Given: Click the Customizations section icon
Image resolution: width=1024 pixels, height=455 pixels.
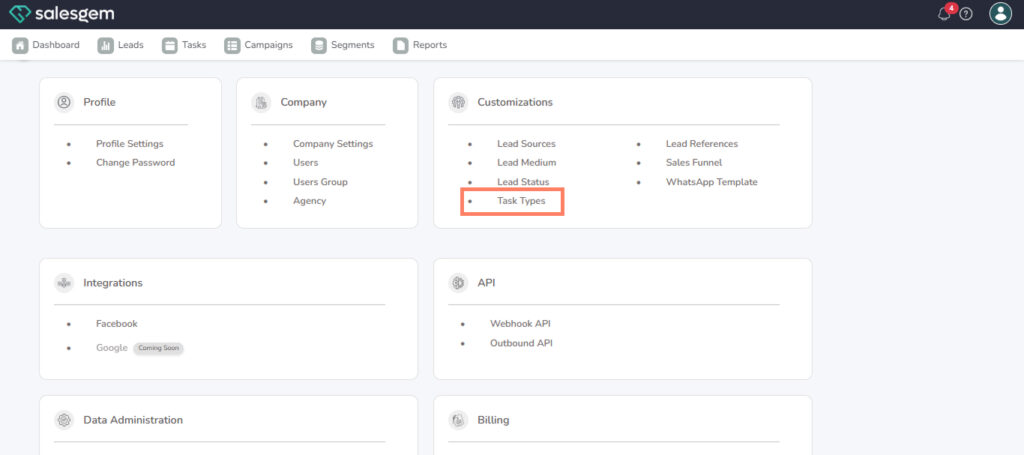Looking at the screenshot, I should coord(458,102).
